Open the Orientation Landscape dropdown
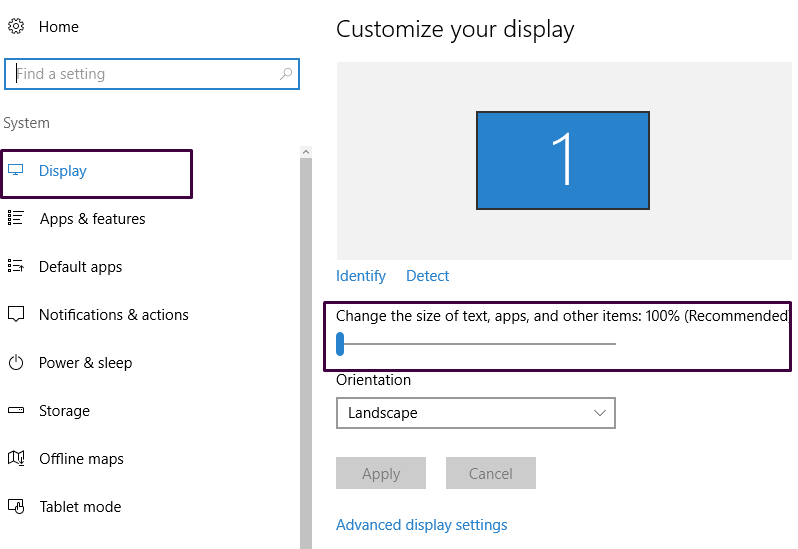 pos(476,413)
